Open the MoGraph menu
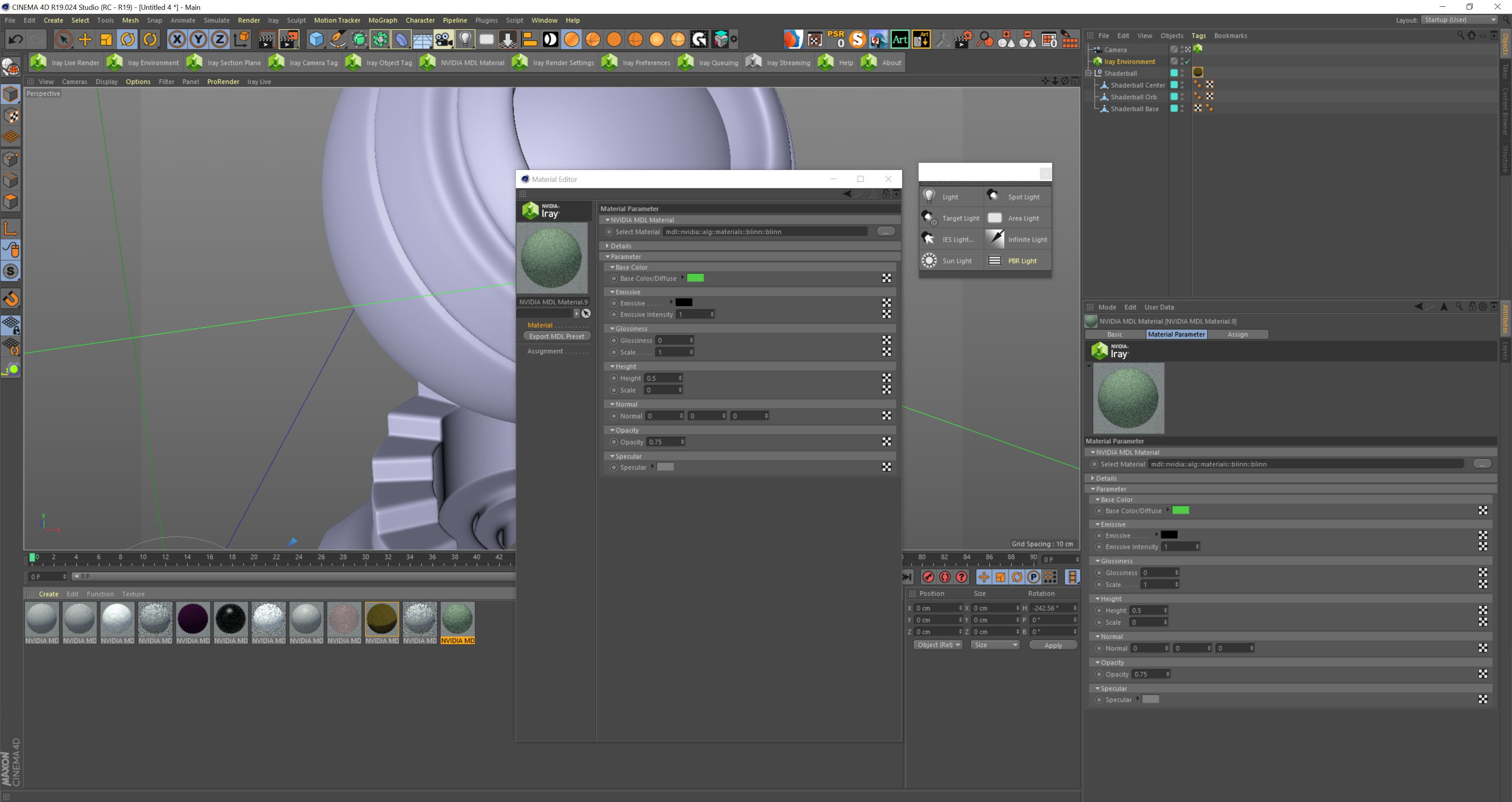The image size is (1512, 802). (383, 20)
